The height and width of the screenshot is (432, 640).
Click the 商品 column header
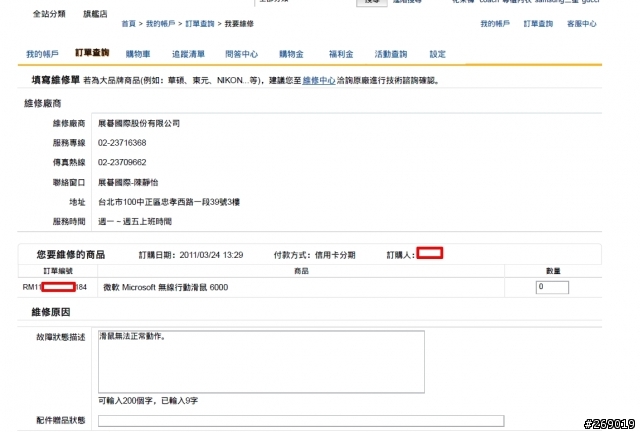301,271
